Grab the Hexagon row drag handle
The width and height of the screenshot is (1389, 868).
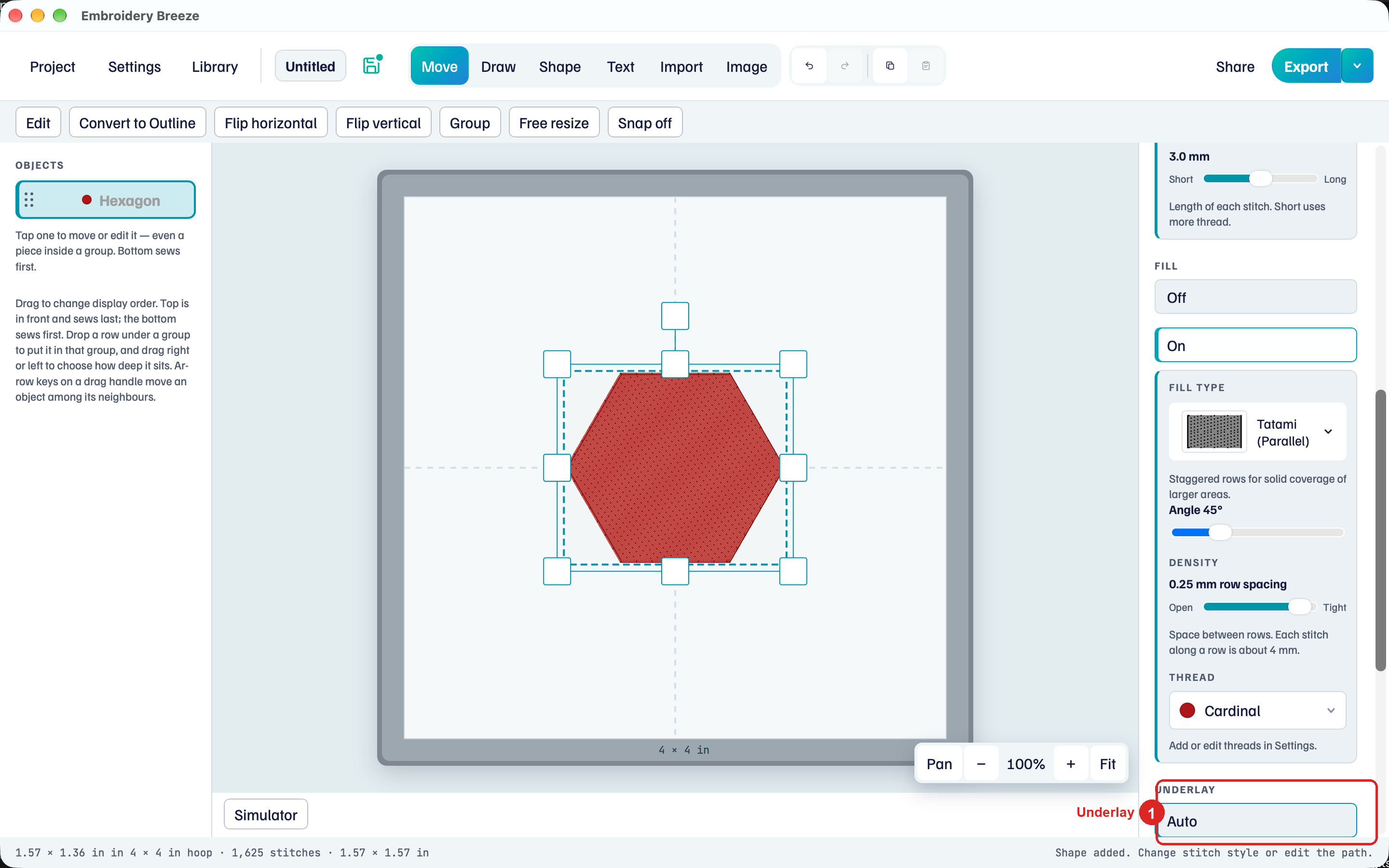click(x=29, y=200)
